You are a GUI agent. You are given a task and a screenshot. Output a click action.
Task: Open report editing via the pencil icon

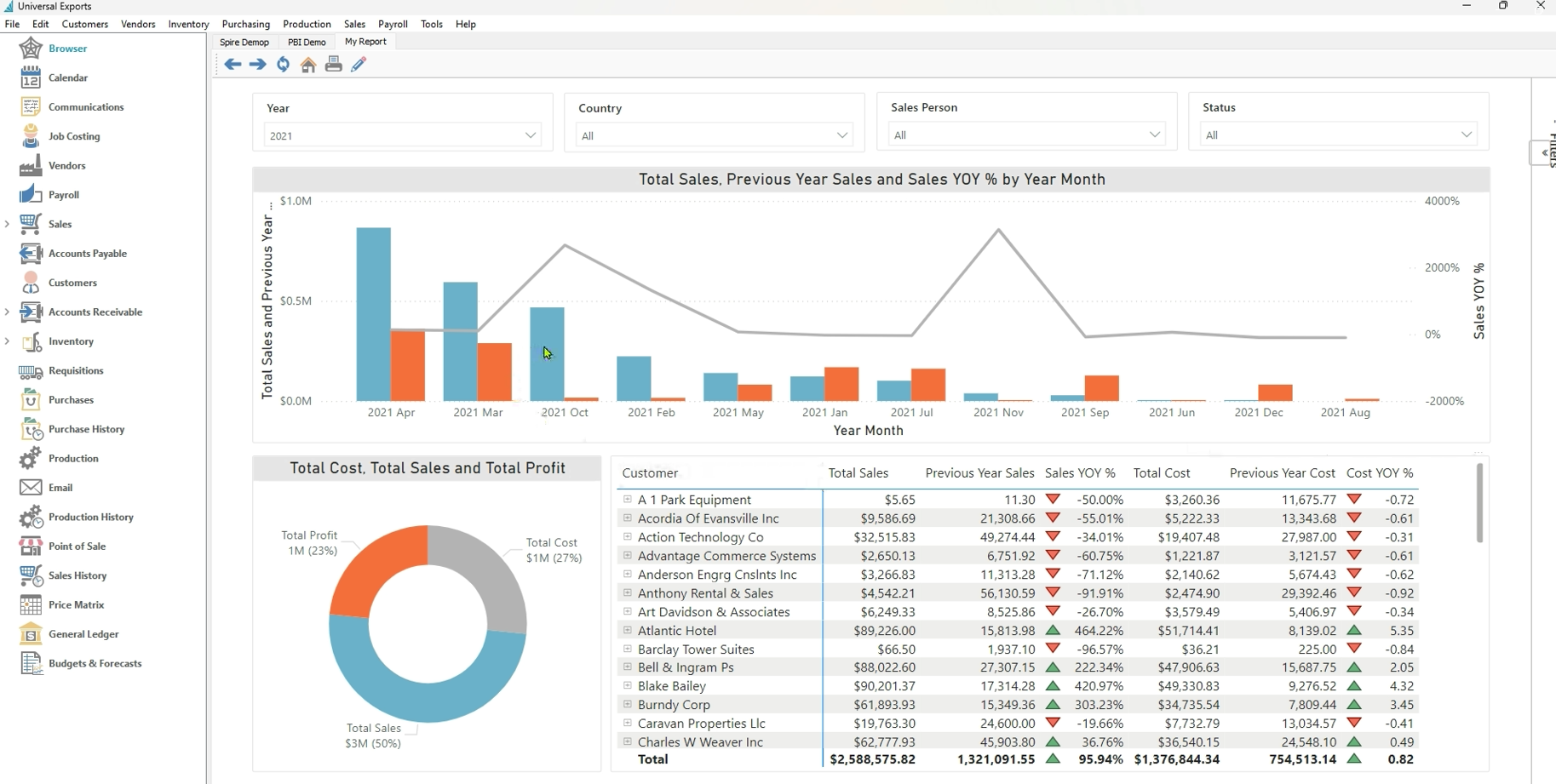[358, 64]
